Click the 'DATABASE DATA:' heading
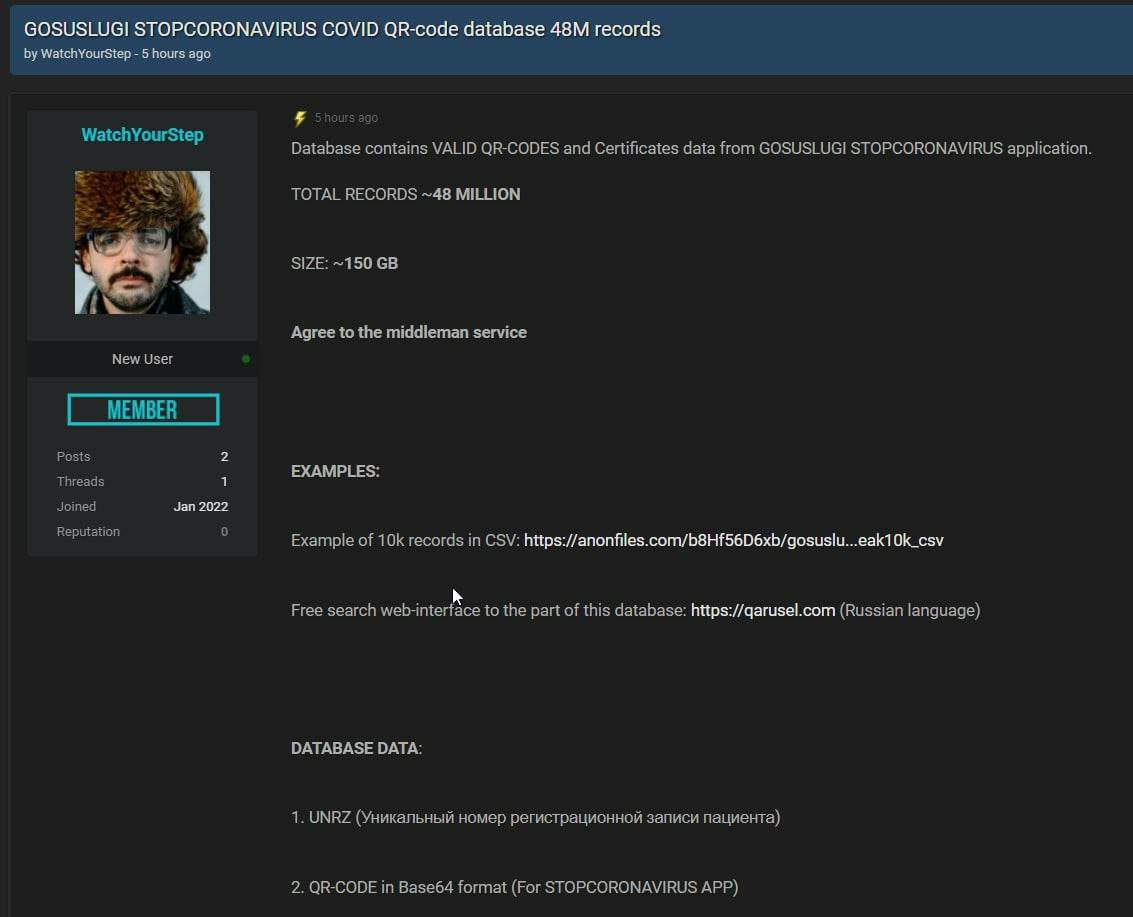The image size is (1133, 917). click(356, 749)
